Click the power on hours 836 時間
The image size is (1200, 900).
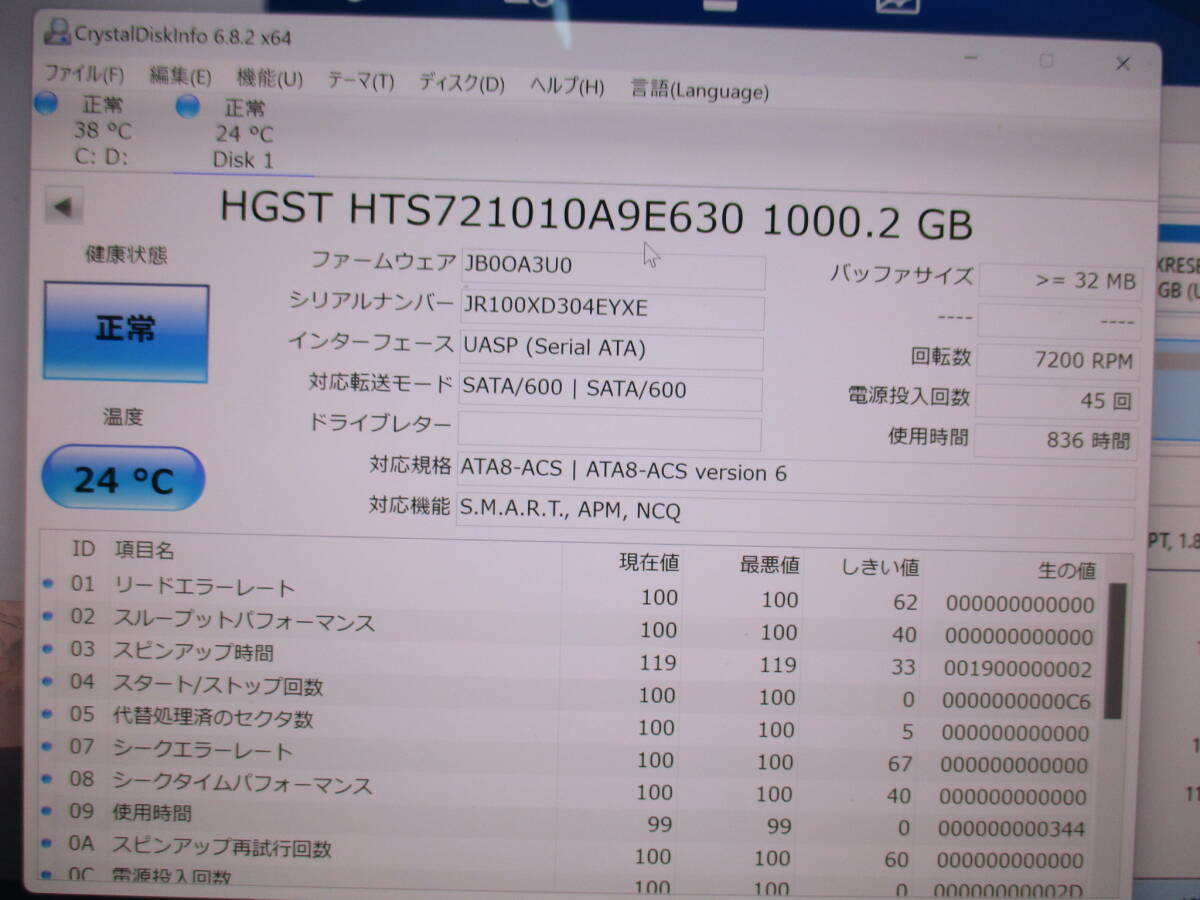1056,441
